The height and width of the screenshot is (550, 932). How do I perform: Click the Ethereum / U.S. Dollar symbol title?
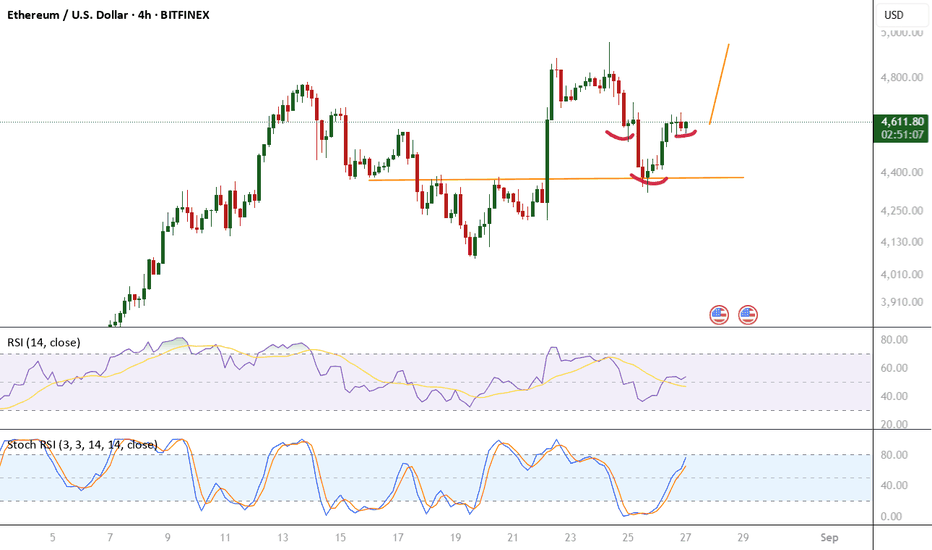(x=66, y=16)
